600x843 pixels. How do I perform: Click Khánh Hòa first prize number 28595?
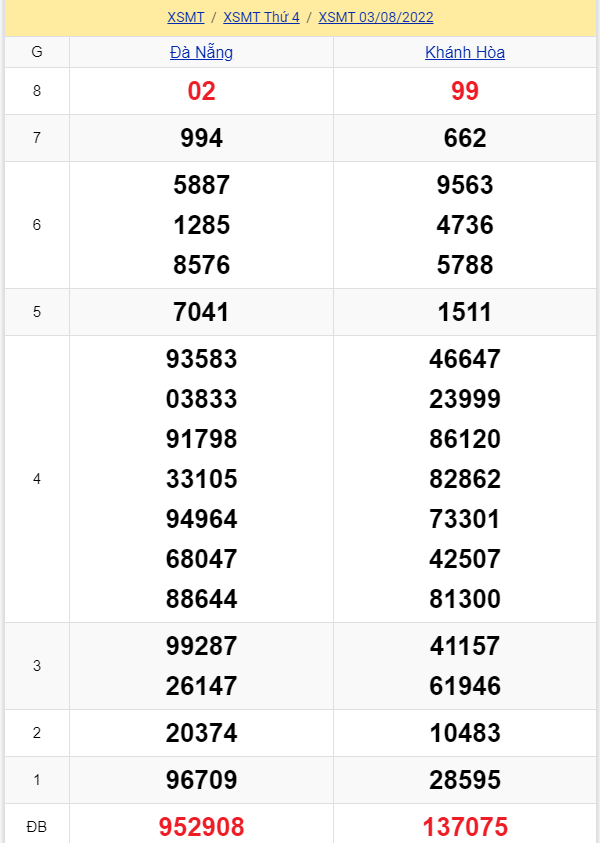tap(465, 780)
